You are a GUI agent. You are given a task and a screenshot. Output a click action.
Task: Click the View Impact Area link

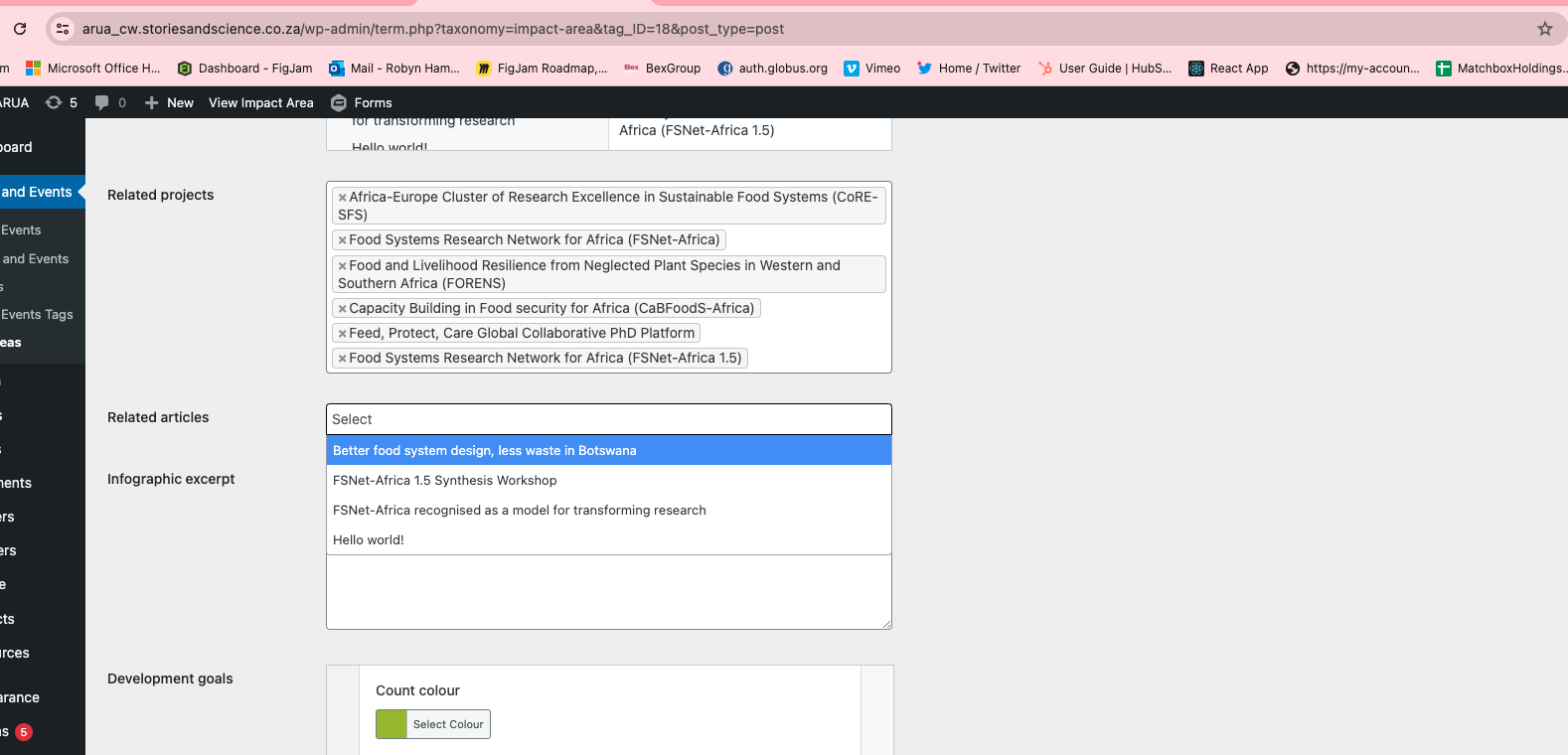tap(260, 102)
